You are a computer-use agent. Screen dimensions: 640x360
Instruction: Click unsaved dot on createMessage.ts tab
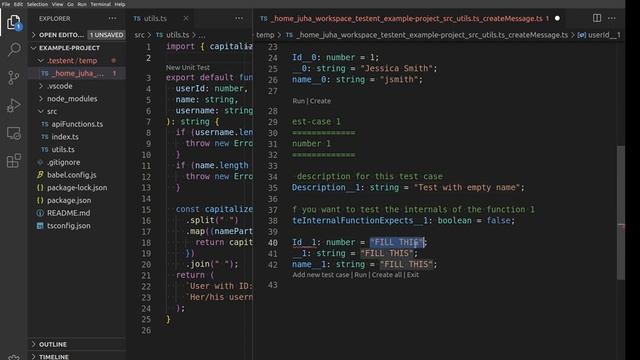tap(557, 18)
